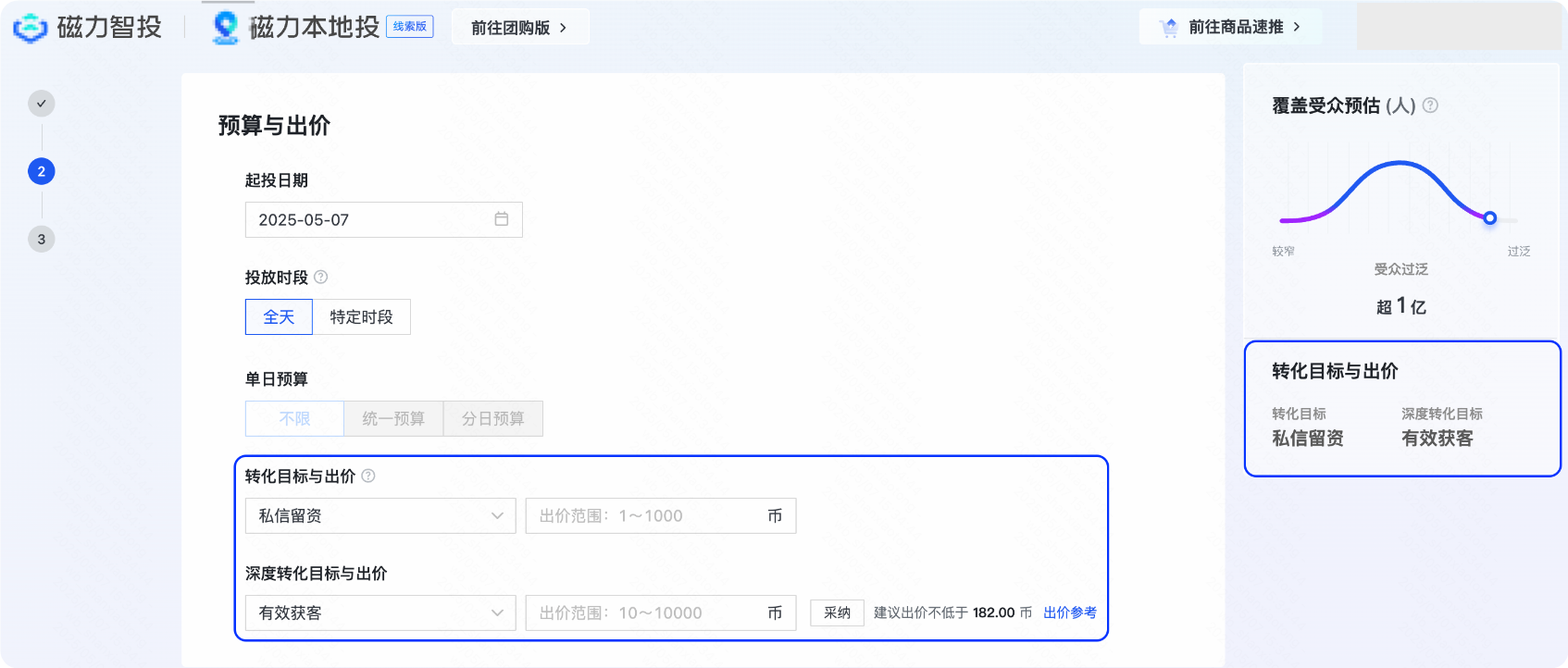Click the 受众过泛 status label

click(x=1401, y=269)
